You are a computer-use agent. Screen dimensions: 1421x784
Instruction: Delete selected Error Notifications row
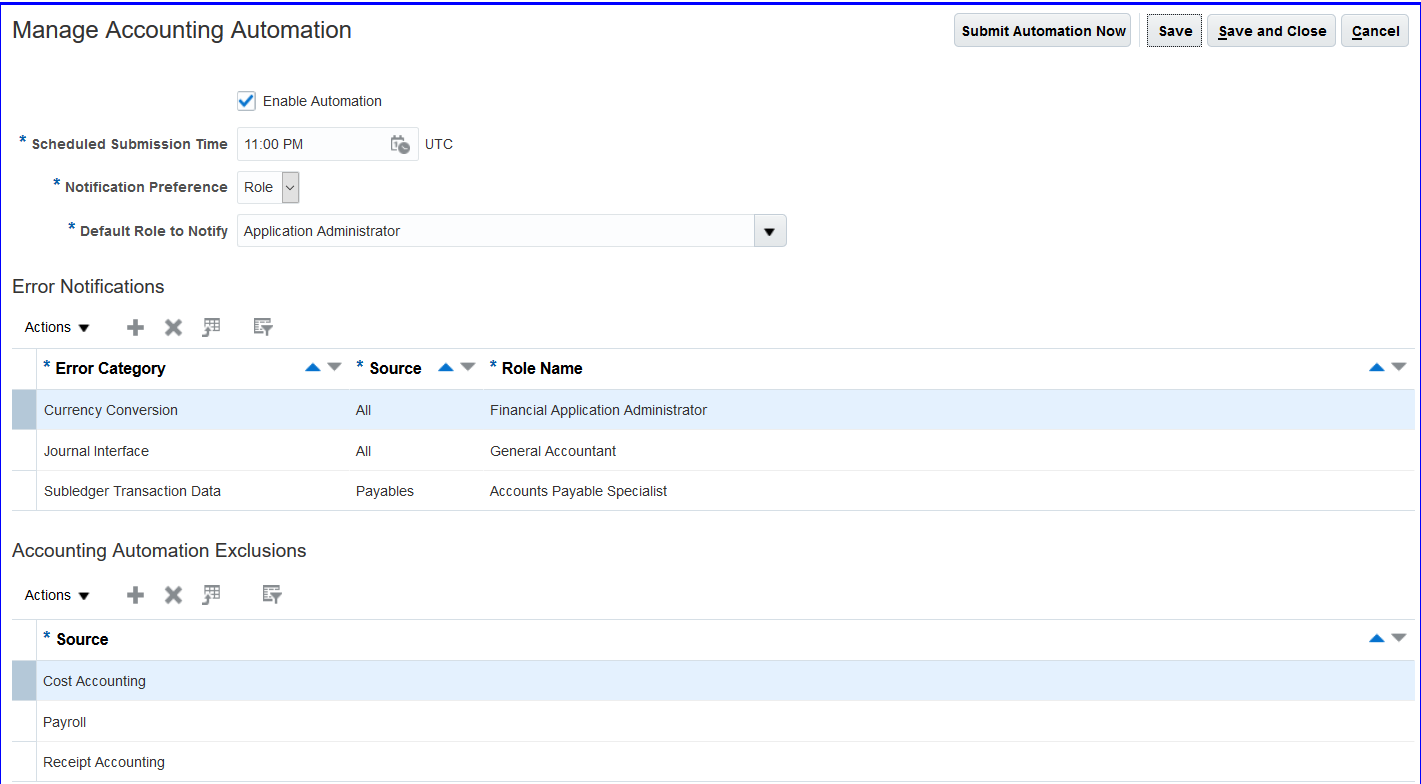(173, 327)
